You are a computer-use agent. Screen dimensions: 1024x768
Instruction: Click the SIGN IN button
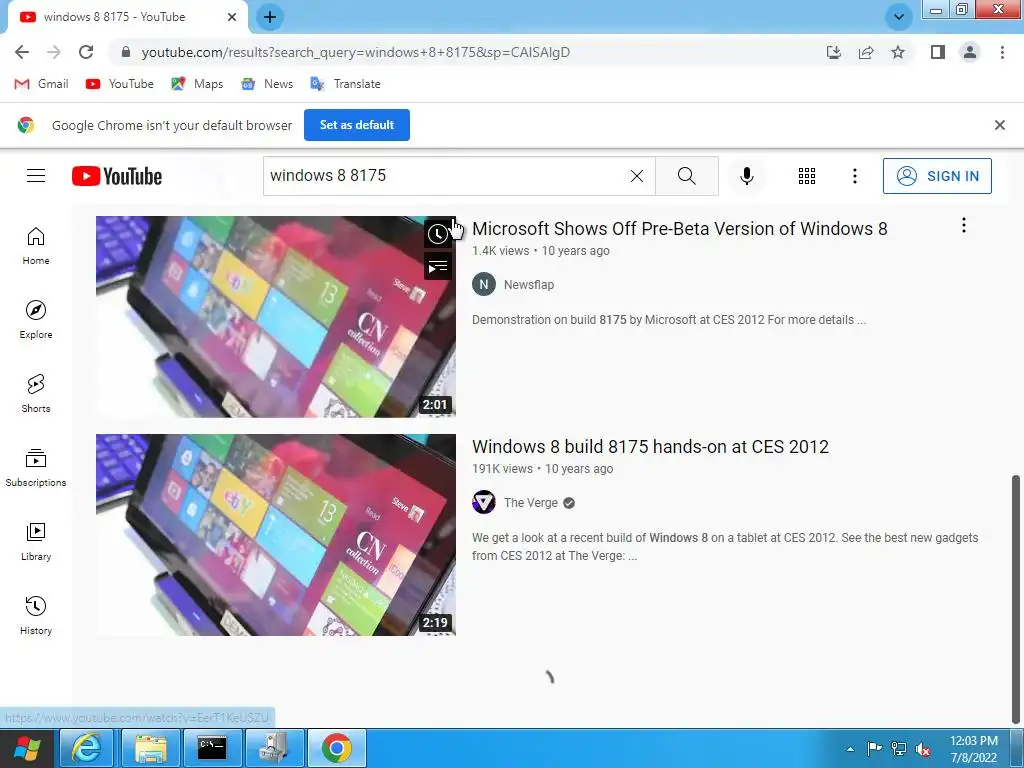pyautogui.click(x=937, y=176)
